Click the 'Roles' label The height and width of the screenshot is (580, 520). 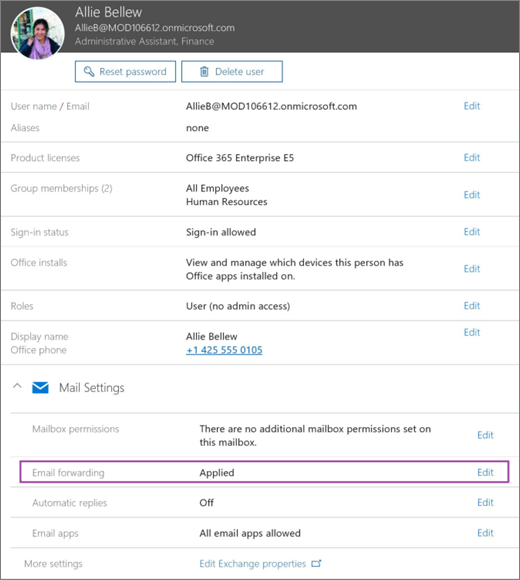tap(22, 306)
